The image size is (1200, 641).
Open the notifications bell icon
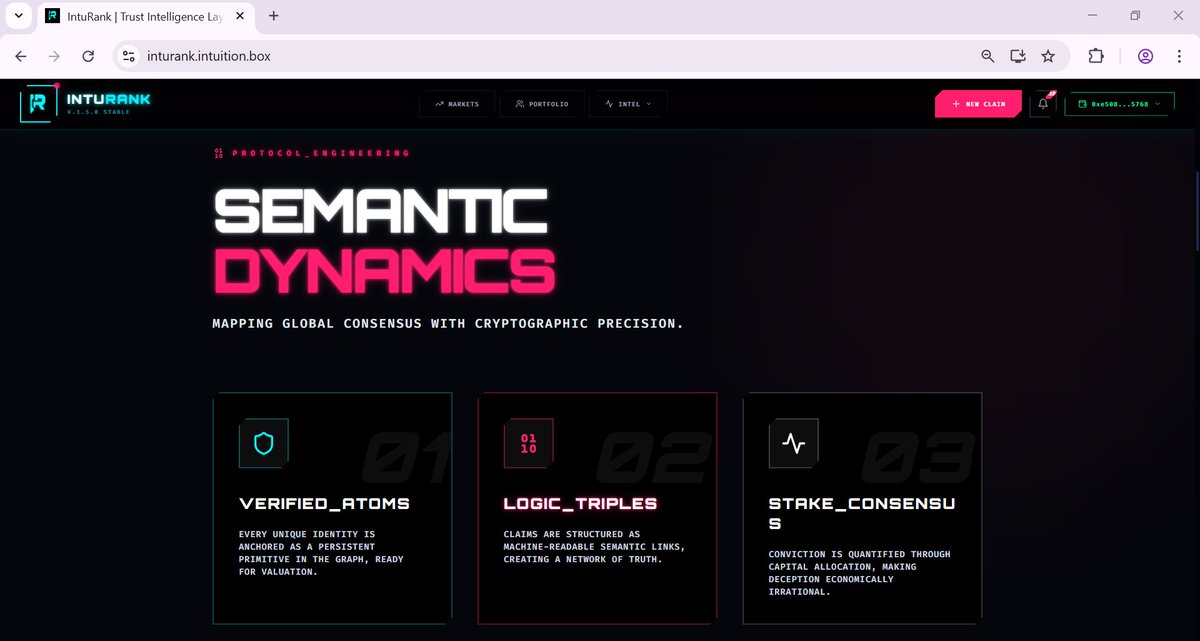tap(1043, 104)
